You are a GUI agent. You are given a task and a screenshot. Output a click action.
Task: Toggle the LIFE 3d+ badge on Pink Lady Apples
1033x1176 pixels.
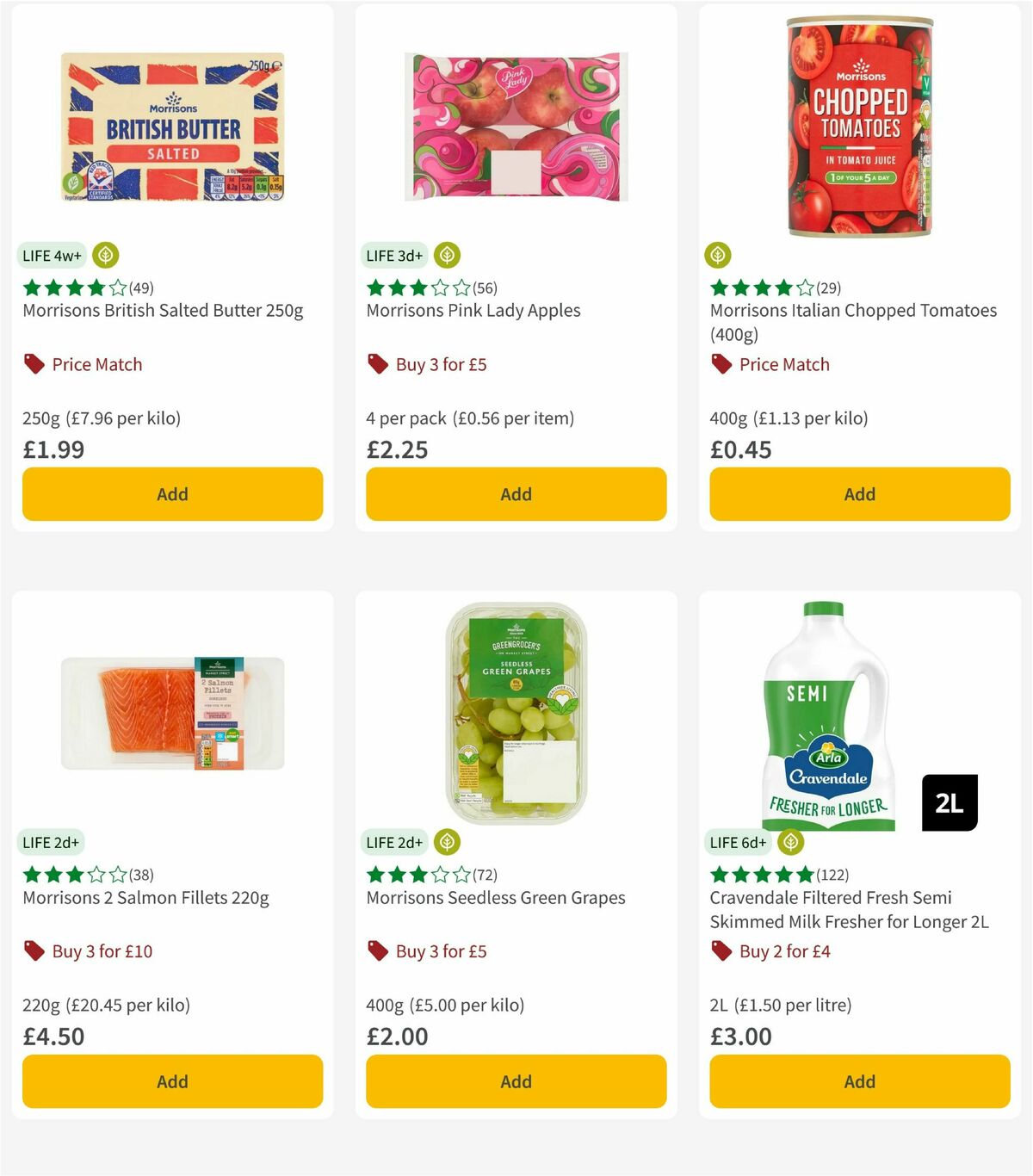[x=393, y=255]
